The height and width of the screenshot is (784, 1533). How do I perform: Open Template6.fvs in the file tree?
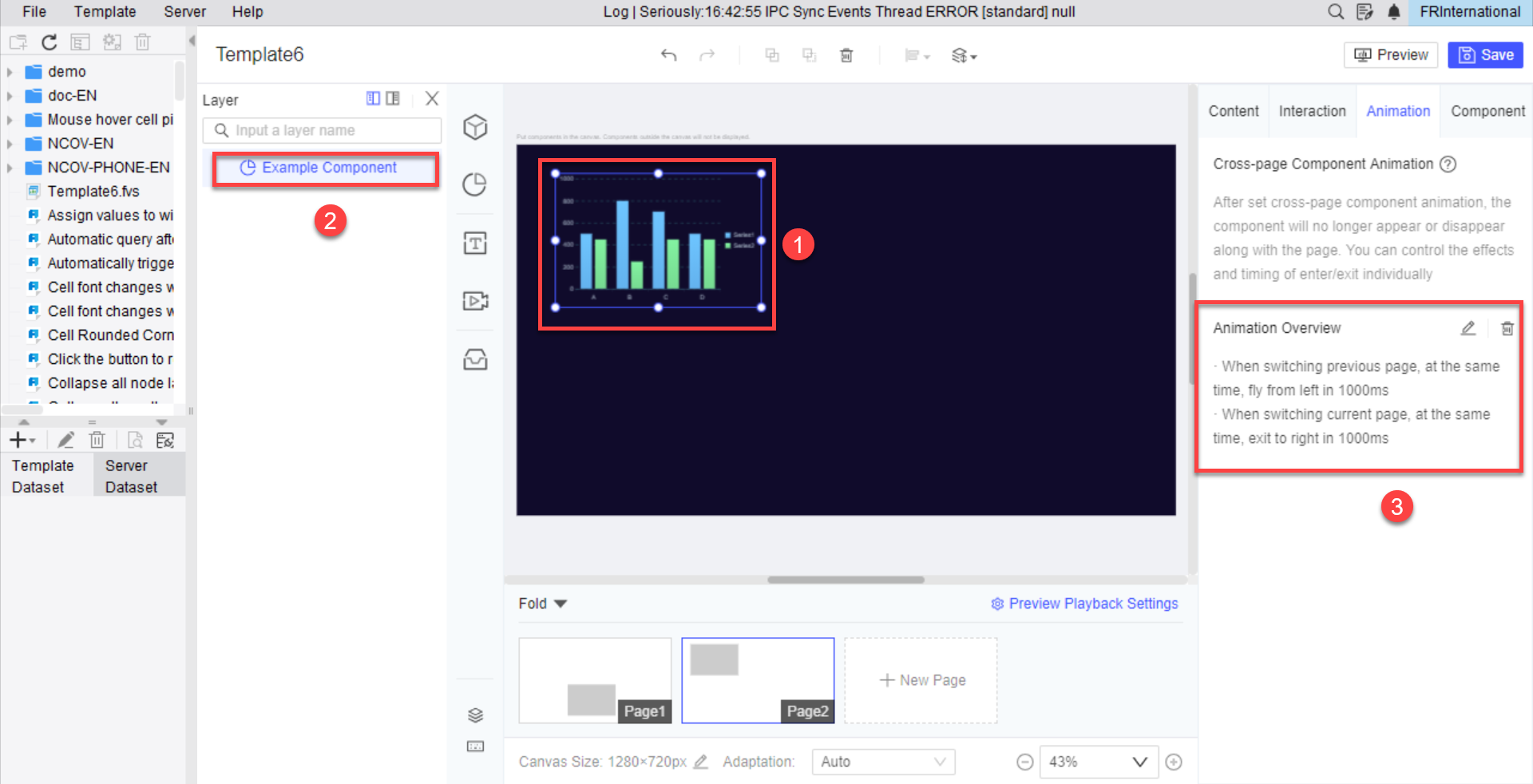(93, 192)
